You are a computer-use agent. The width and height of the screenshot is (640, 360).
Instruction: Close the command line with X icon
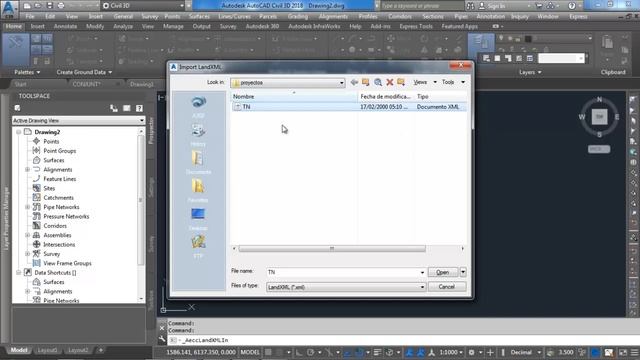162,328
